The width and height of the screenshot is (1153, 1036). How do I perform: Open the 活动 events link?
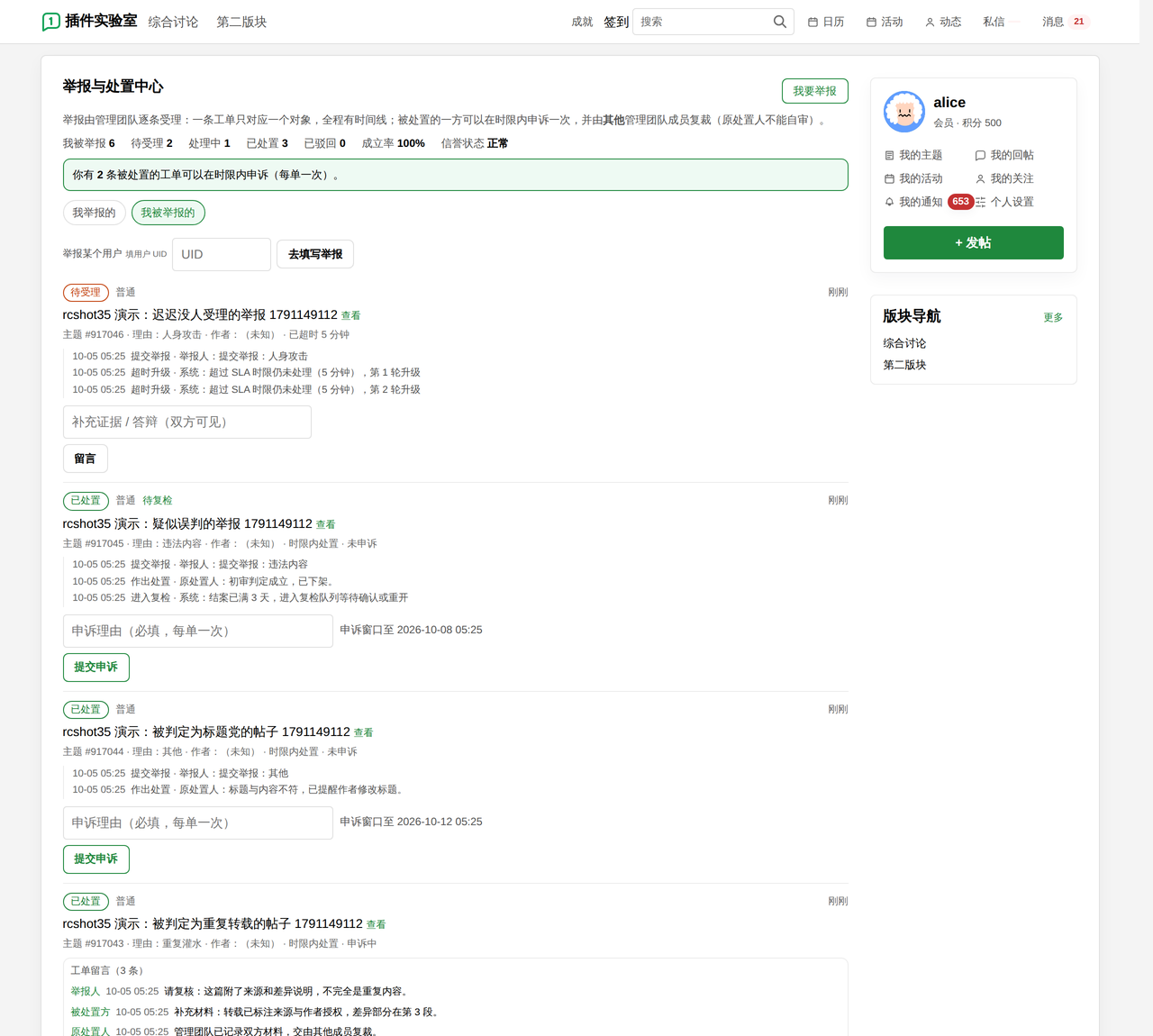pyautogui.click(x=885, y=22)
